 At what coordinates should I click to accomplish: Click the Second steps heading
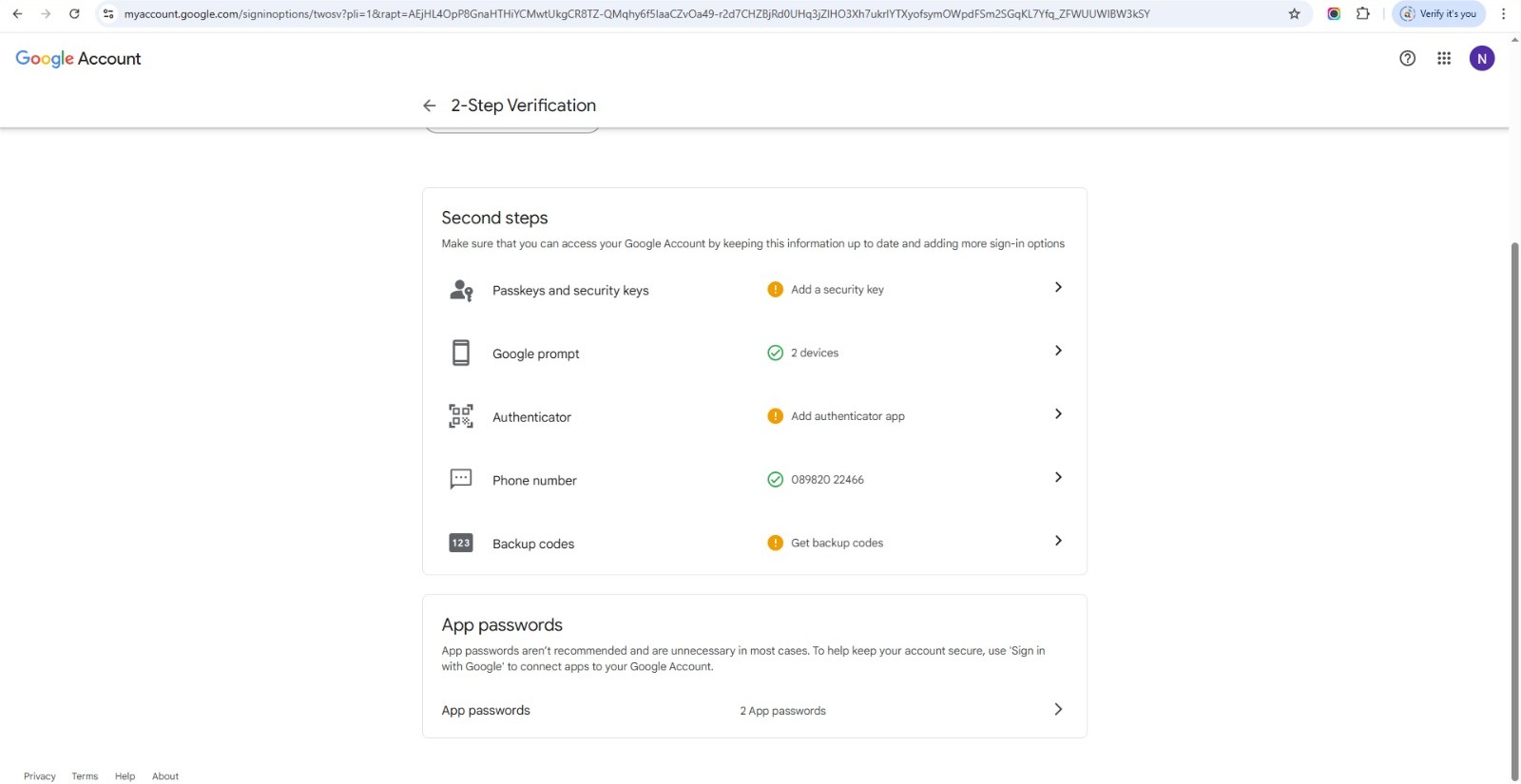click(494, 219)
